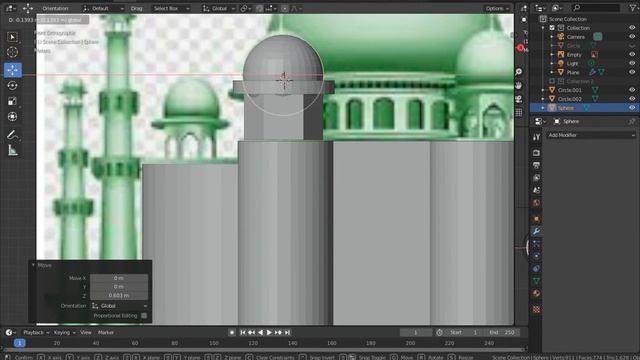
Task: Play the animation
Action: (269, 333)
